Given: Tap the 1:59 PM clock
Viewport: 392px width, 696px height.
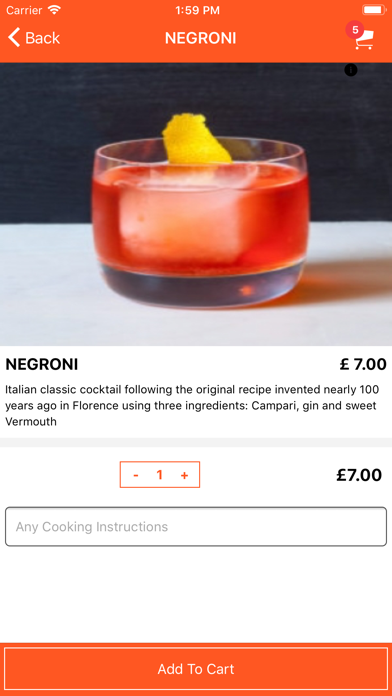Looking at the screenshot, I should click(x=197, y=10).
